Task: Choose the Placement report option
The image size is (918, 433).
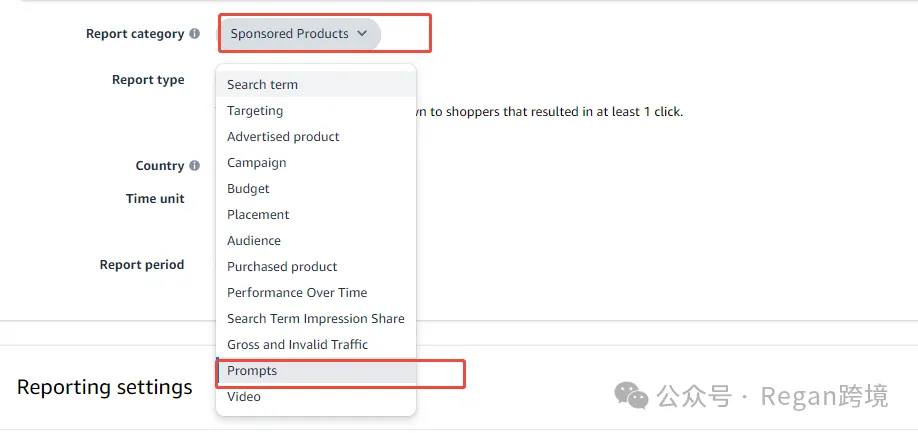Action: 258,215
